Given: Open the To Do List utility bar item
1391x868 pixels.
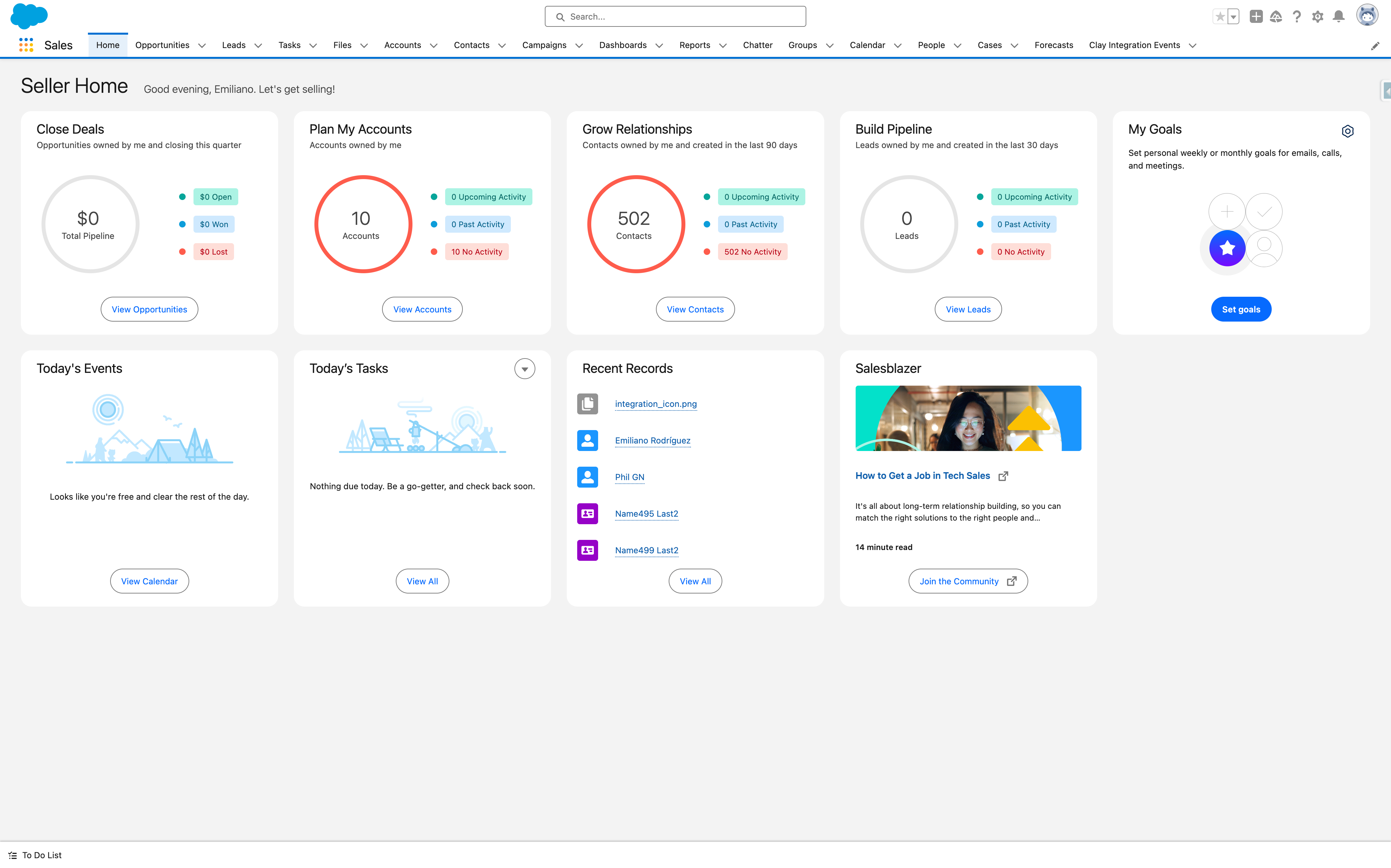Looking at the screenshot, I should click(36, 855).
